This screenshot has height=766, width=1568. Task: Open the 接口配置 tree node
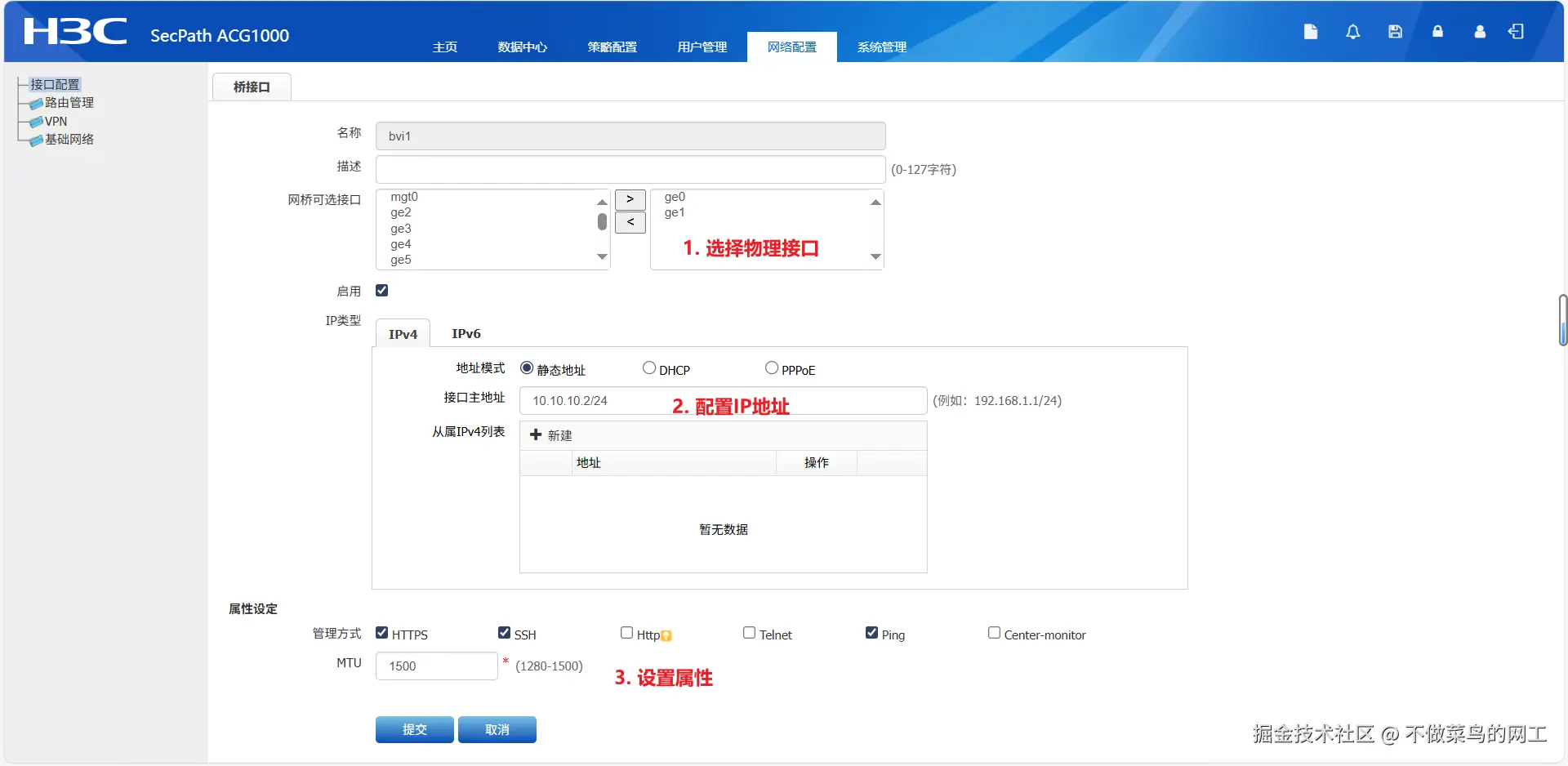tap(55, 84)
